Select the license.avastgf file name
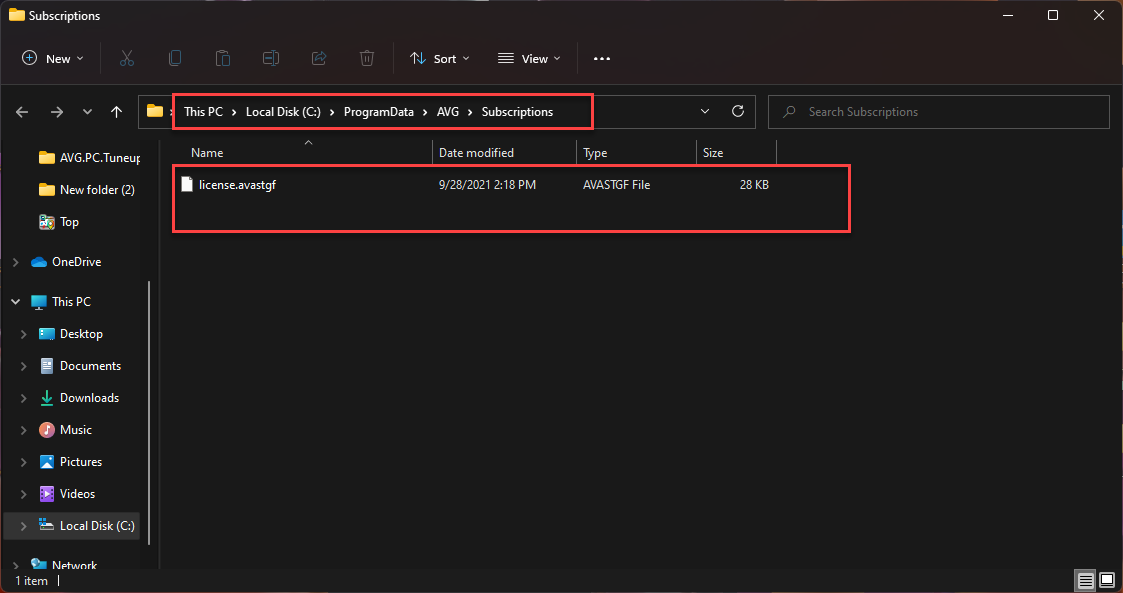The image size is (1123, 593). (x=237, y=185)
